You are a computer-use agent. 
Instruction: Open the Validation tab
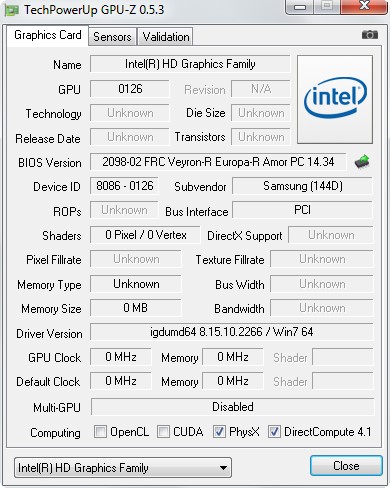pos(166,37)
